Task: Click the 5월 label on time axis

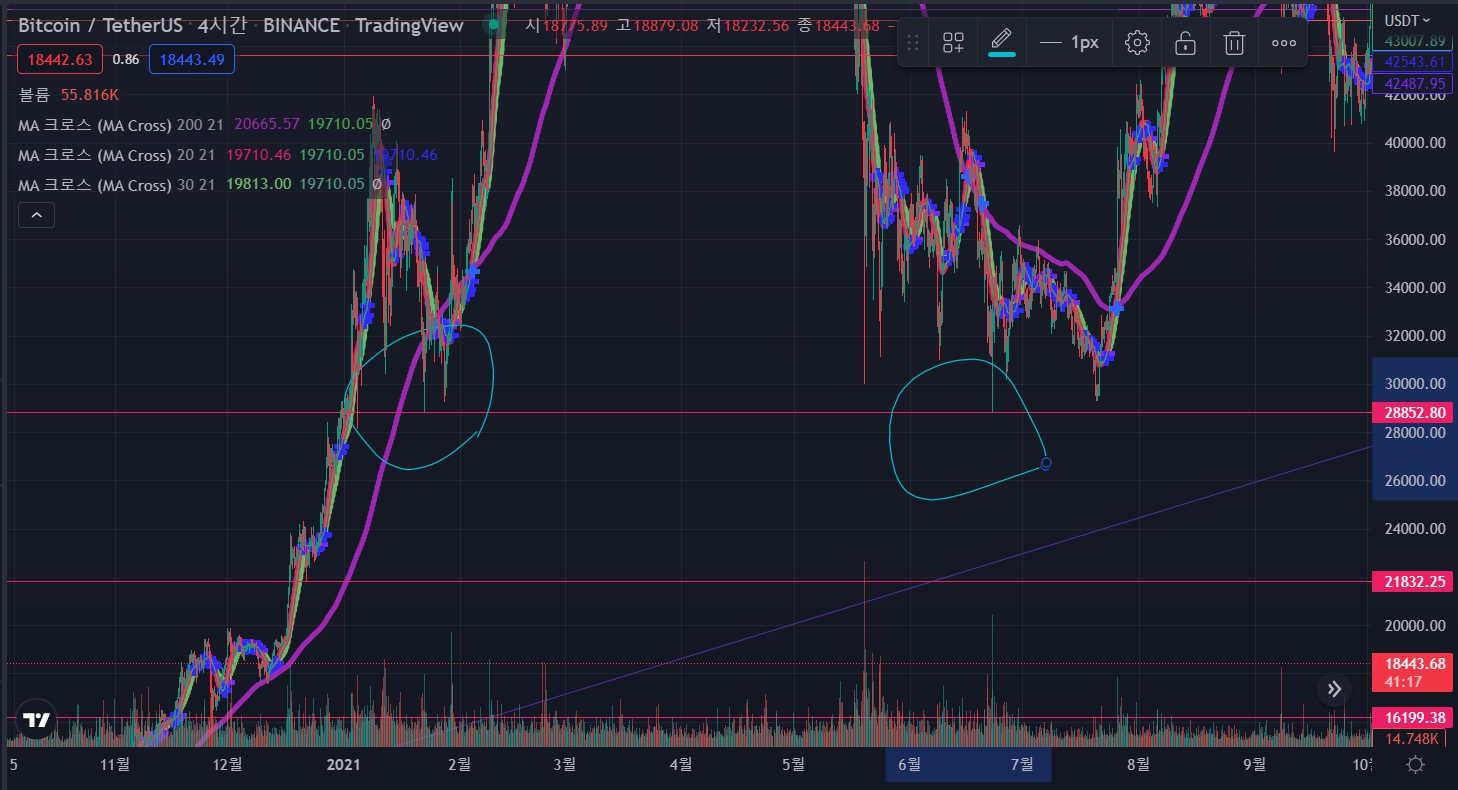Action: pos(793,764)
